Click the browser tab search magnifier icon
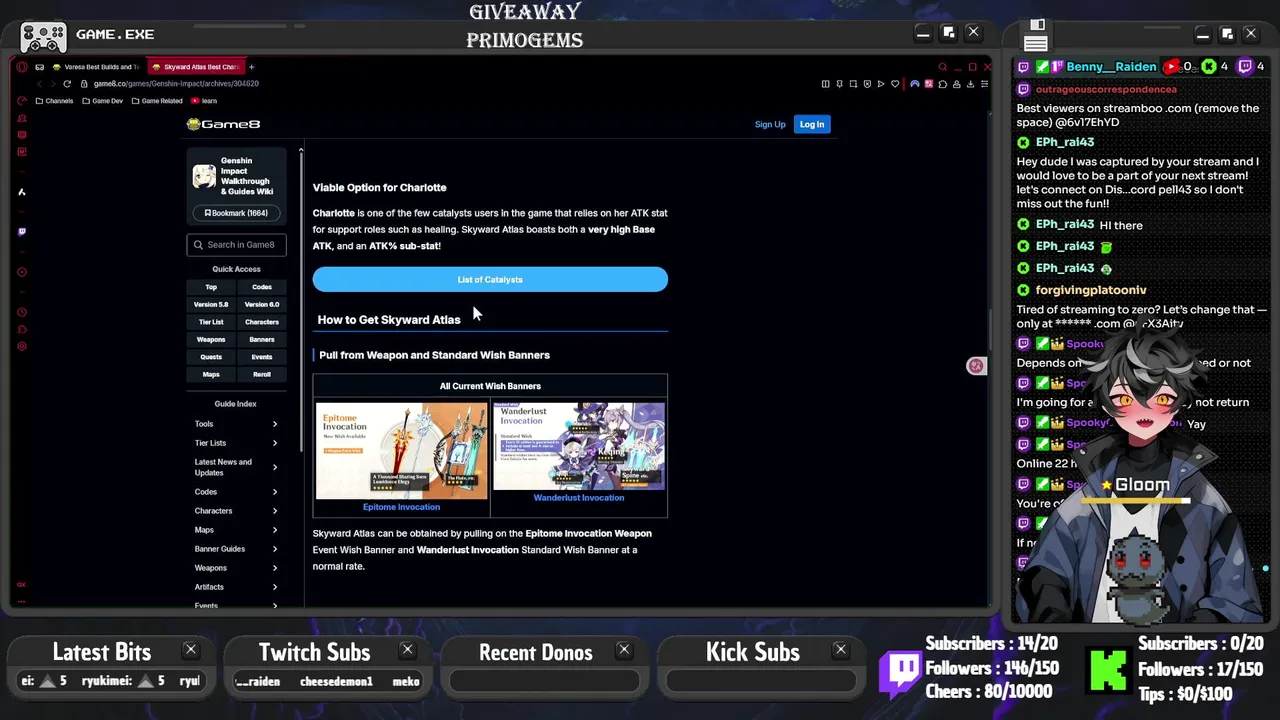Screen dimensions: 1280x720 pyautogui.click(x=942, y=67)
